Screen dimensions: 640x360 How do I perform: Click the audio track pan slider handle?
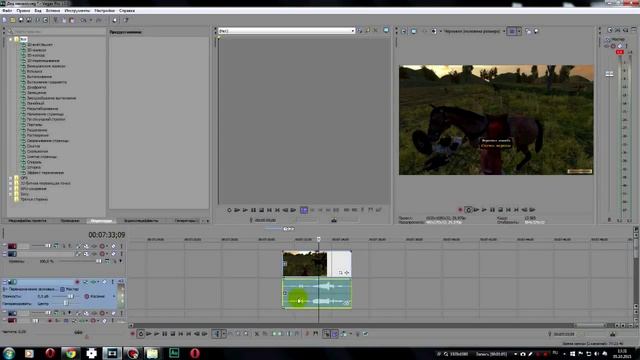pos(66,303)
